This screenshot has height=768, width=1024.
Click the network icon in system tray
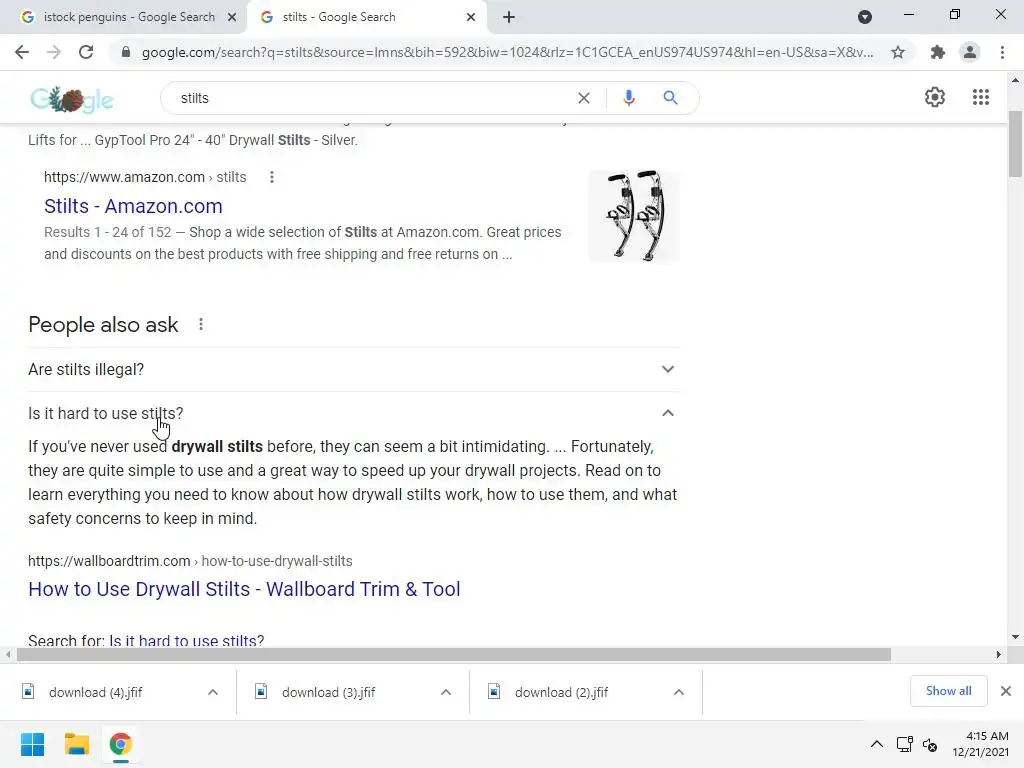tap(904, 744)
